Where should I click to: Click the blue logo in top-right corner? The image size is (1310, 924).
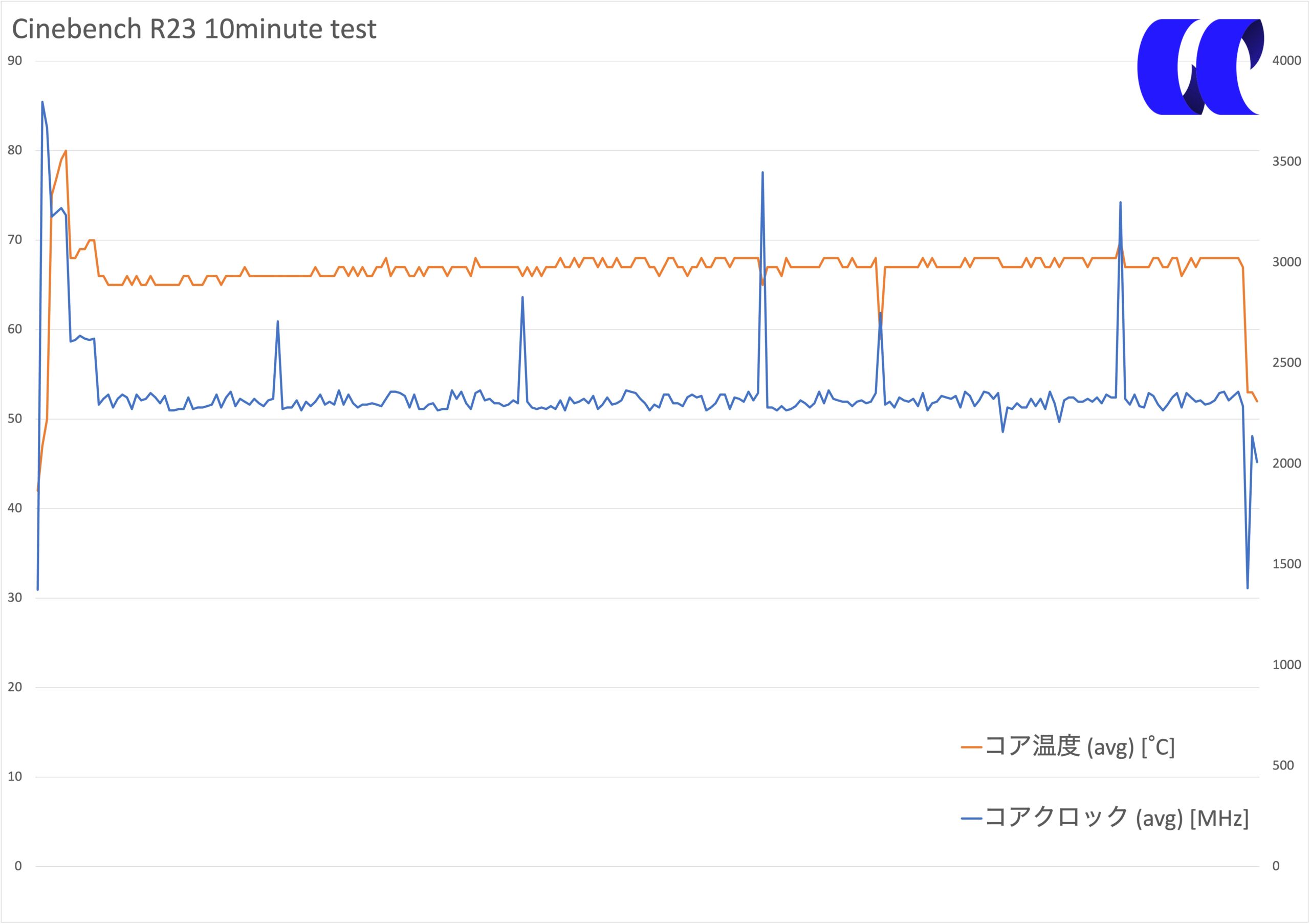point(1200,67)
